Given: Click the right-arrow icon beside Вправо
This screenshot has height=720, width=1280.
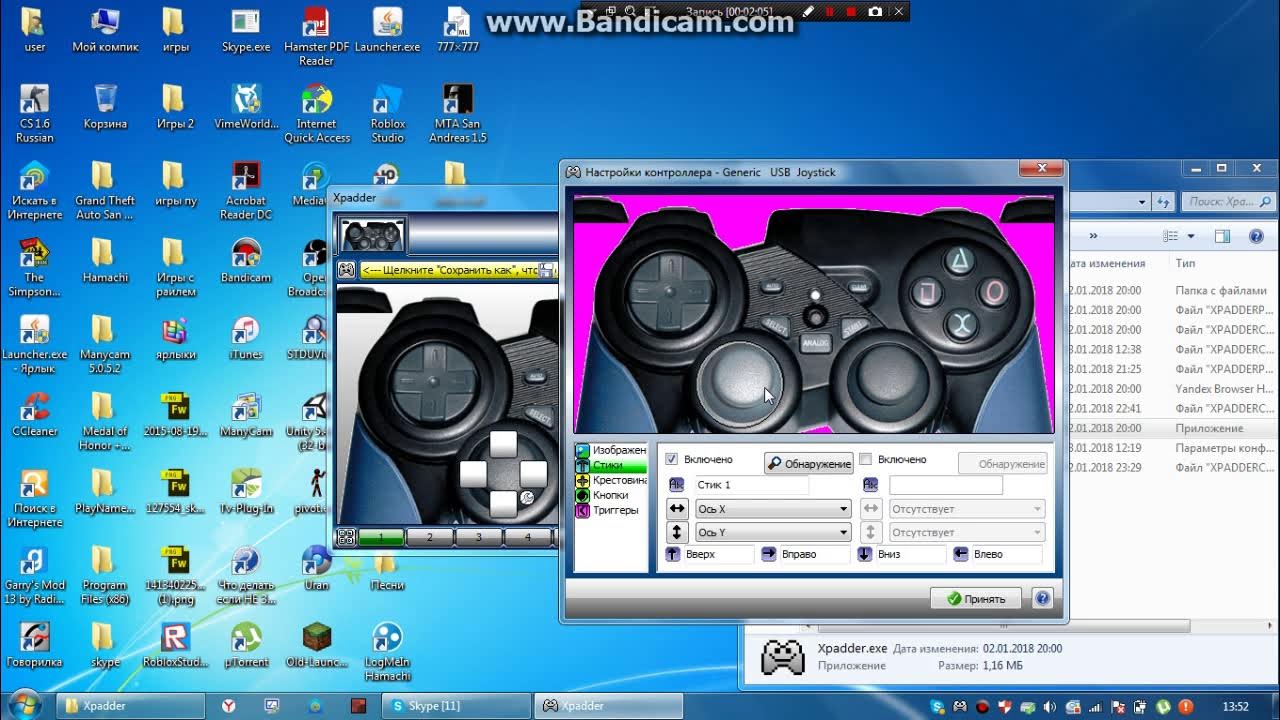Looking at the screenshot, I should (x=769, y=554).
